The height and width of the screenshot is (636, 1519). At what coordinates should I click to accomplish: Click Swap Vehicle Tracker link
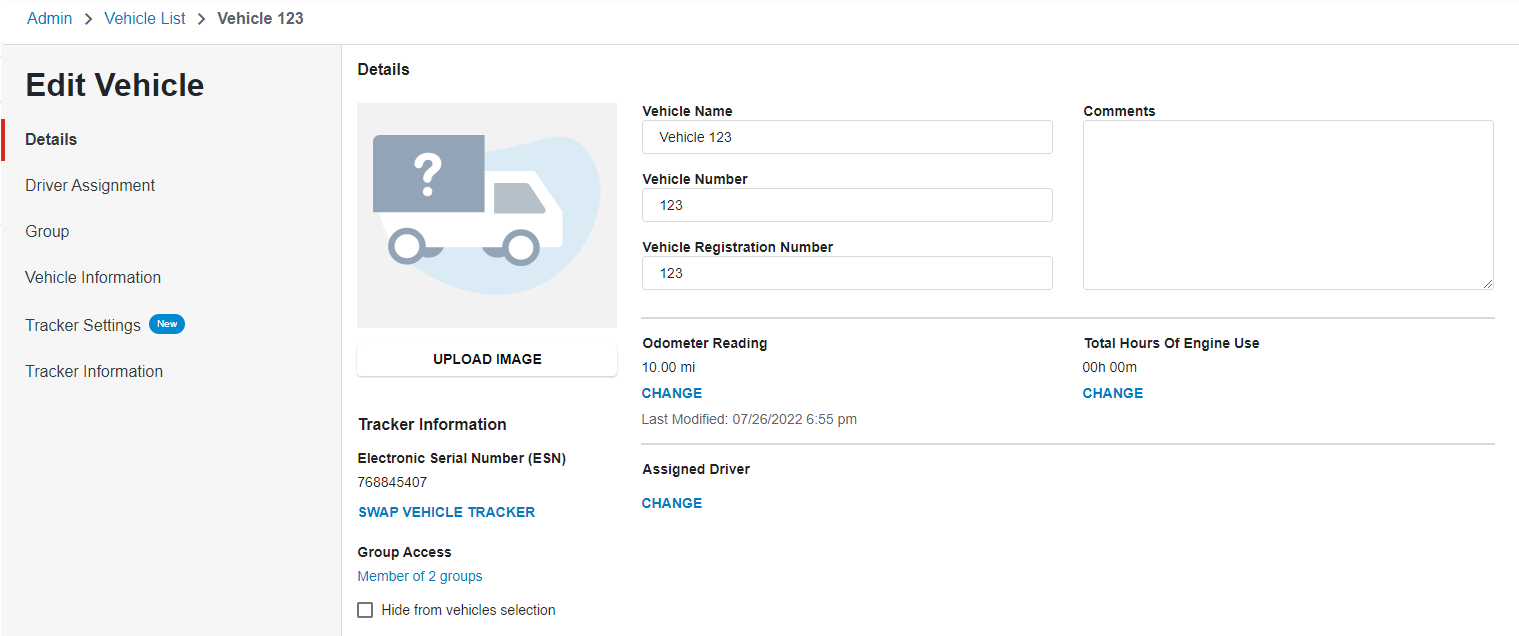(x=446, y=512)
